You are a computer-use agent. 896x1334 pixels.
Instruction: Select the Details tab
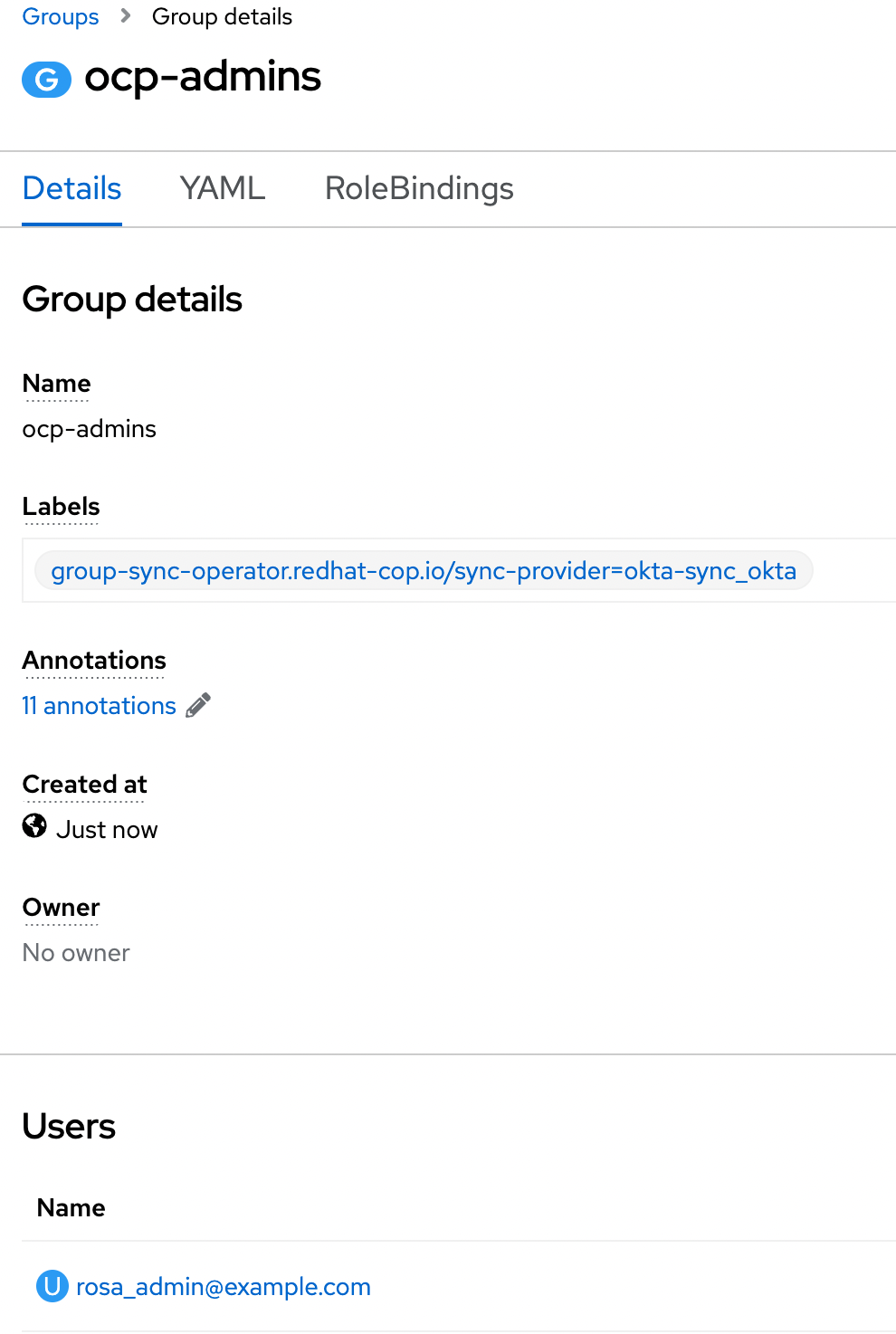tap(71, 188)
